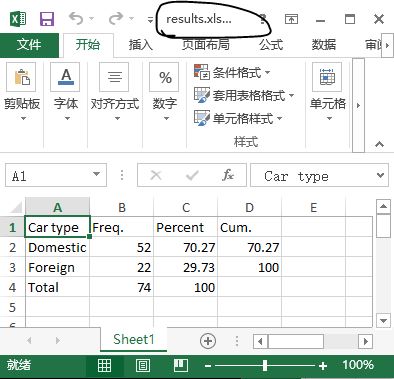Select all cells with corner button

click(16, 207)
